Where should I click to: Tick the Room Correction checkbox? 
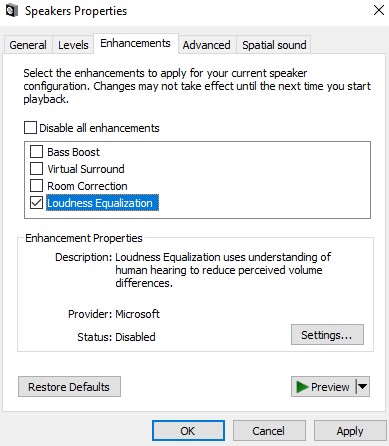[36, 185]
